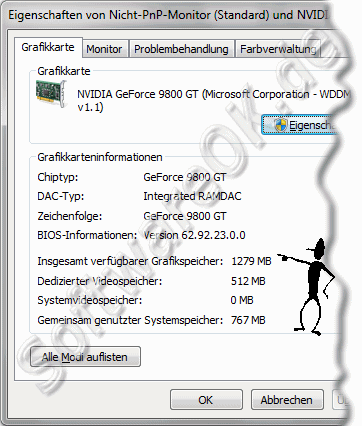Click the Zeichenfolge label
The height and width of the screenshot is (426, 362).
(69, 216)
